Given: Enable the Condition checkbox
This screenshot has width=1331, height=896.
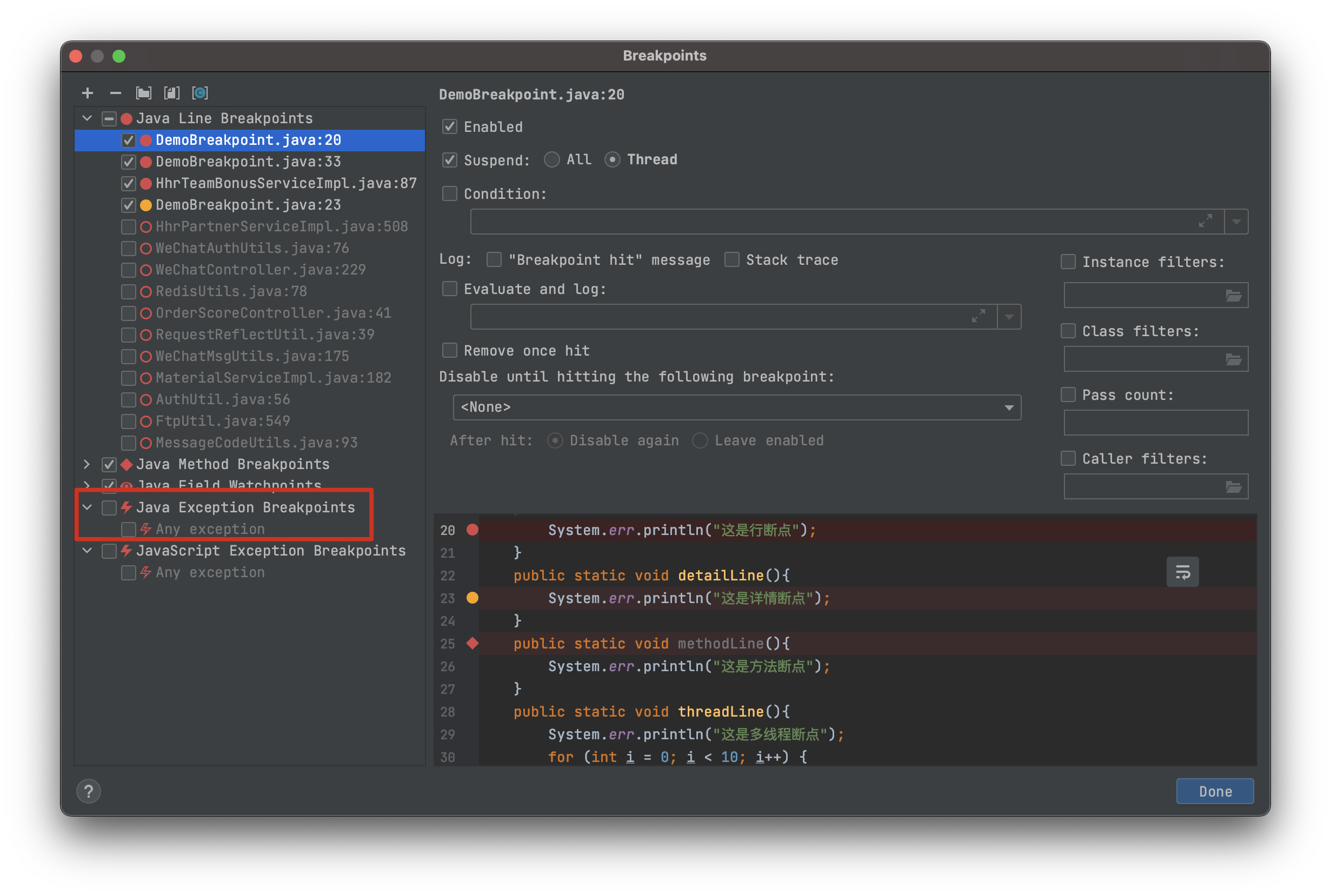Looking at the screenshot, I should pos(450,193).
